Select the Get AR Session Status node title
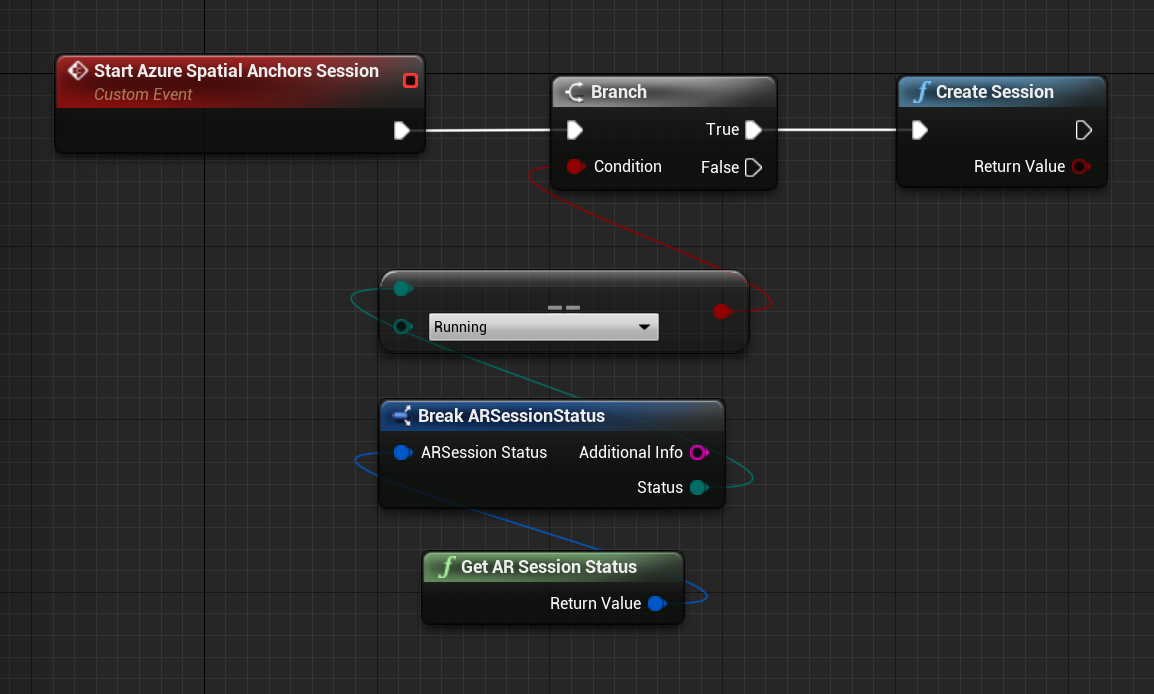The height and width of the screenshot is (694, 1154). point(549,567)
